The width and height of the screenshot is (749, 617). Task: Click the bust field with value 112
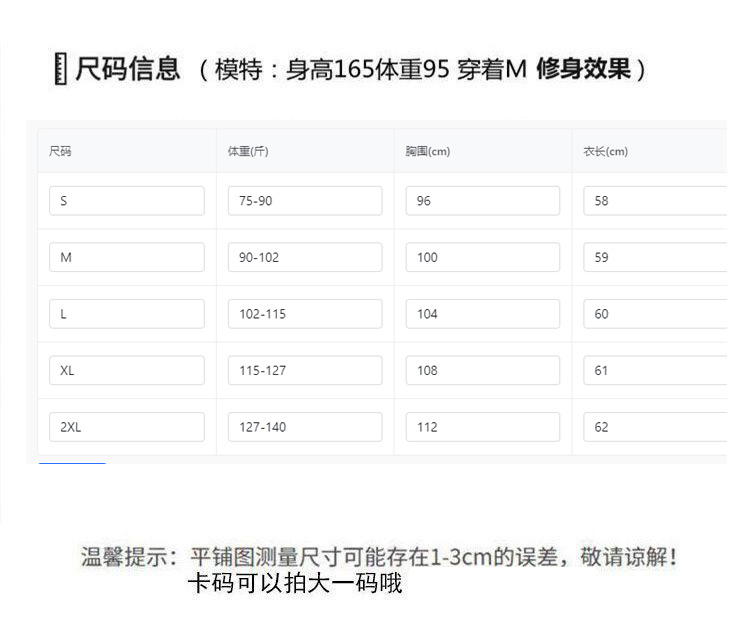pos(482,427)
